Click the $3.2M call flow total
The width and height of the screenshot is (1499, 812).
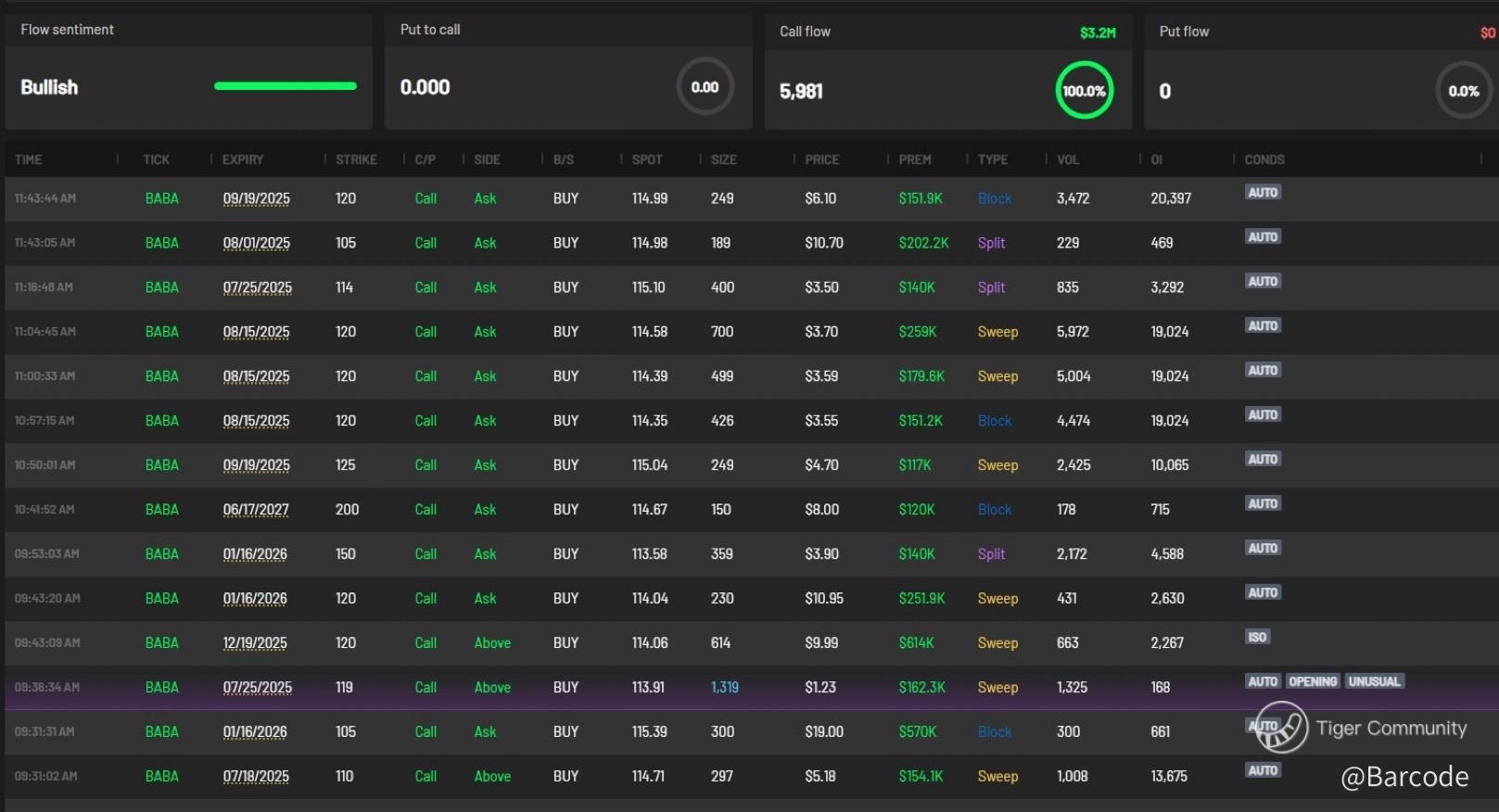pos(1098,32)
